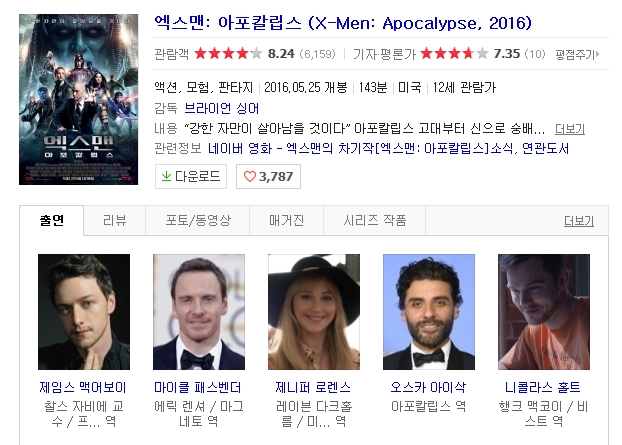This screenshot has height=445, width=622.
Task: Open the 제임스 맥어보이 photo
Action: pyautogui.click(x=84, y=312)
